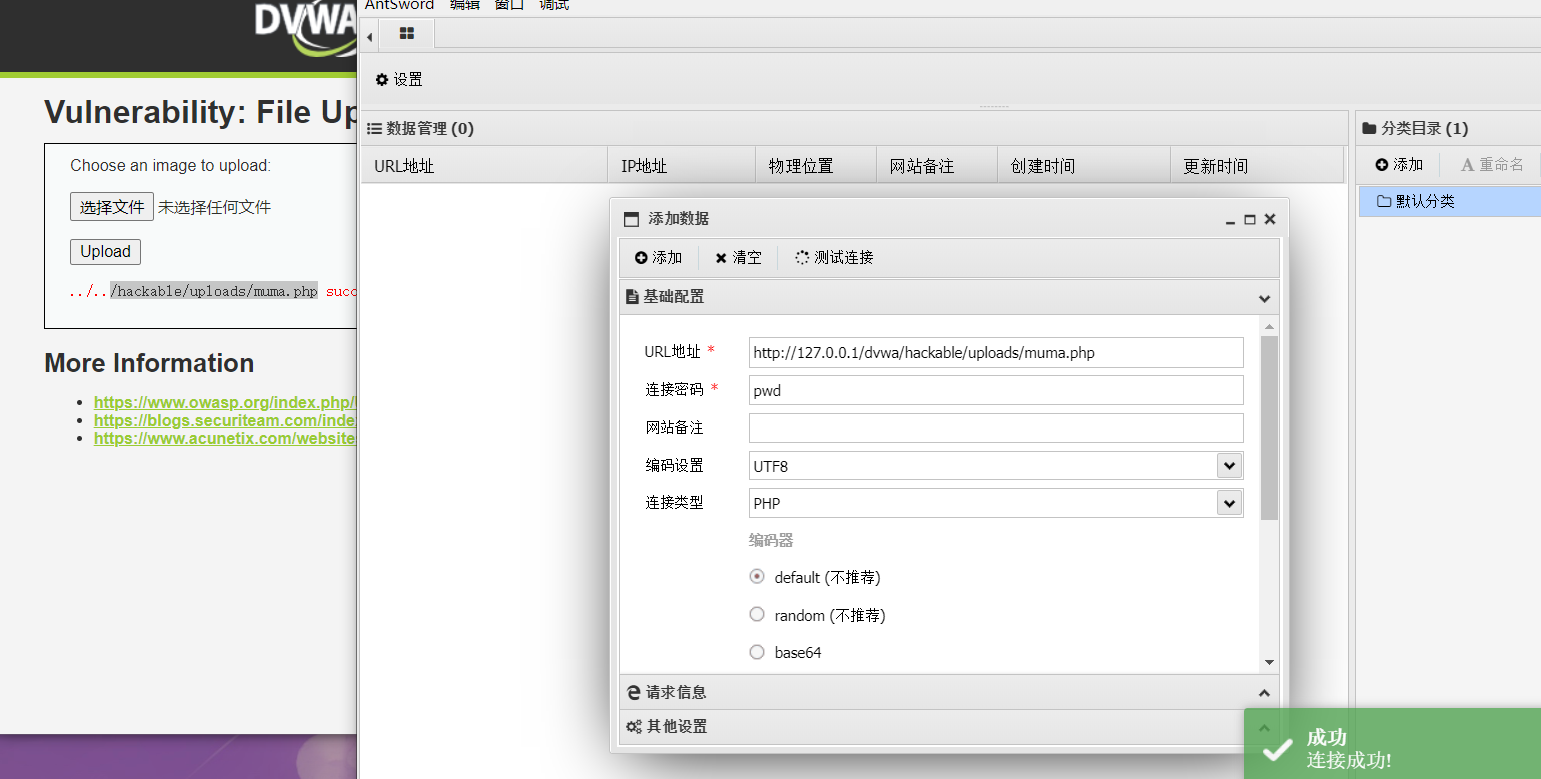This screenshot has width=1541, height=779.
Task: Open the 编辑 menu
Action: click(464, 4)
